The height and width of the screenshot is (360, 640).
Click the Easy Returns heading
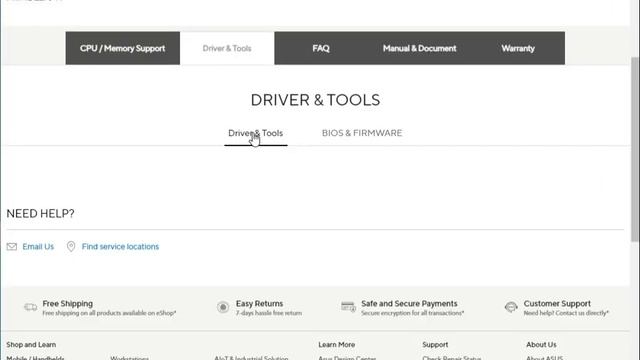point(259,304)
